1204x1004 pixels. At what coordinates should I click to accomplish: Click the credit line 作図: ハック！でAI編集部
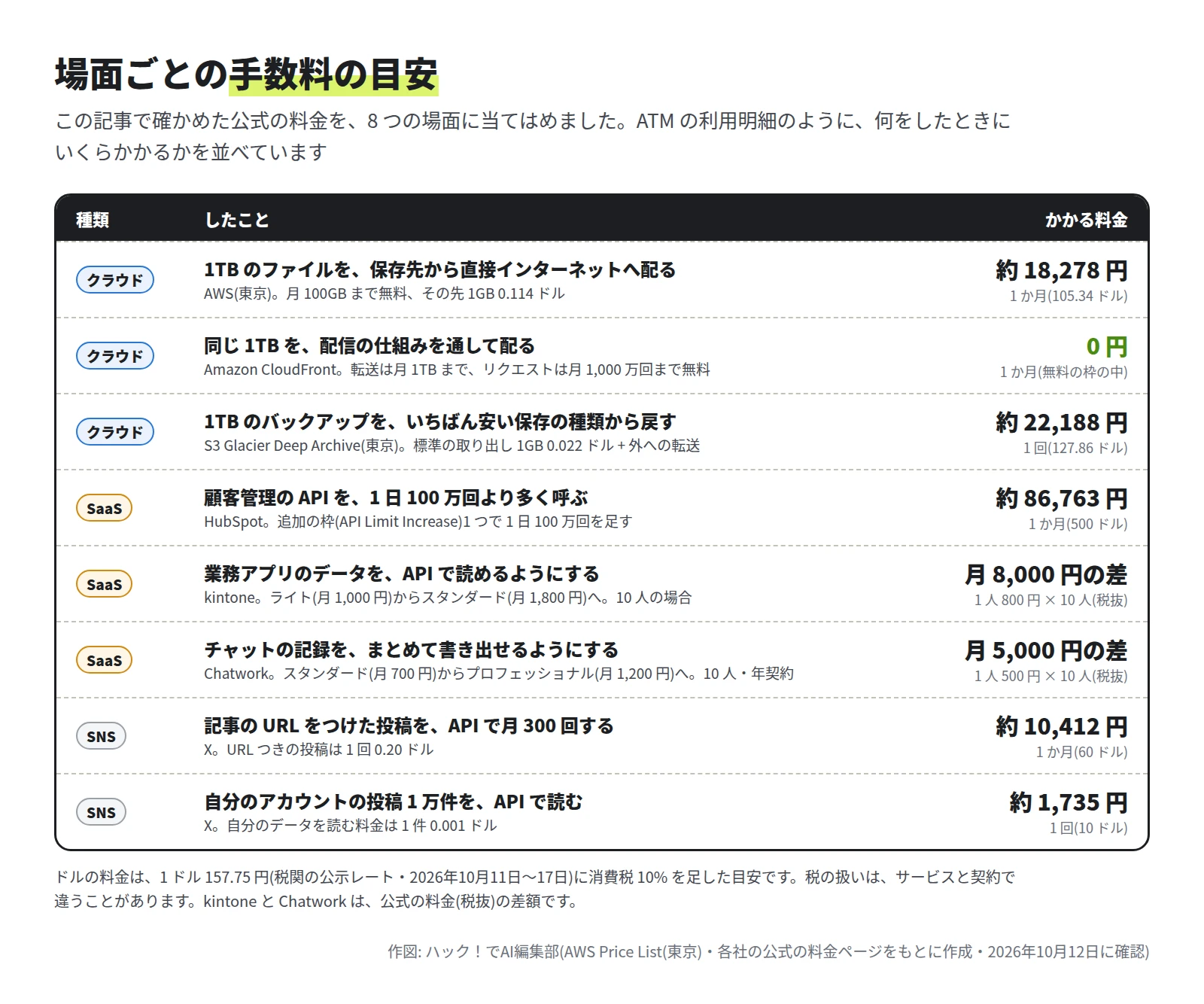tap(768, 951)
